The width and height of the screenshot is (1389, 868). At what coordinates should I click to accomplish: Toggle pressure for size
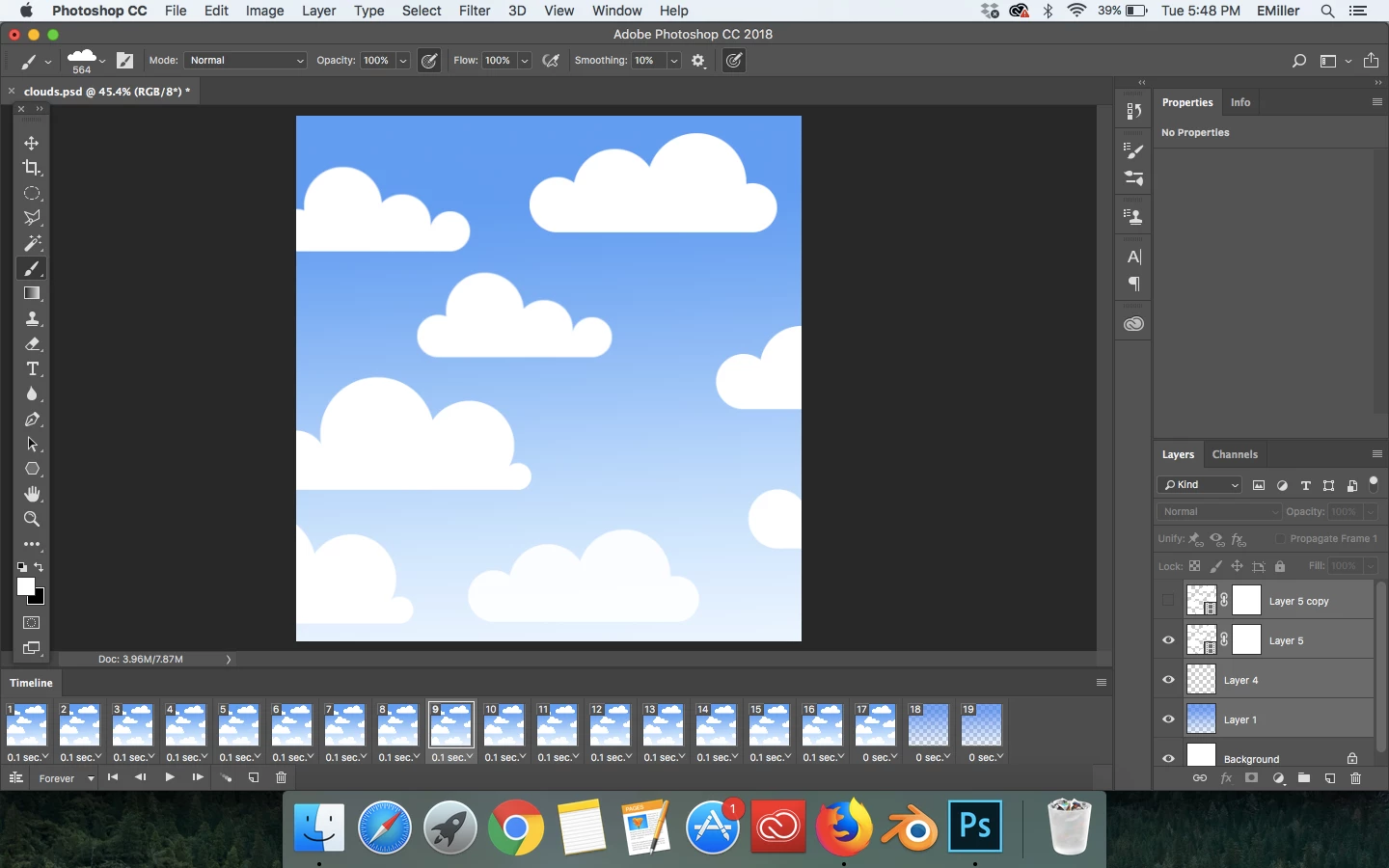[x=734, y=61]
